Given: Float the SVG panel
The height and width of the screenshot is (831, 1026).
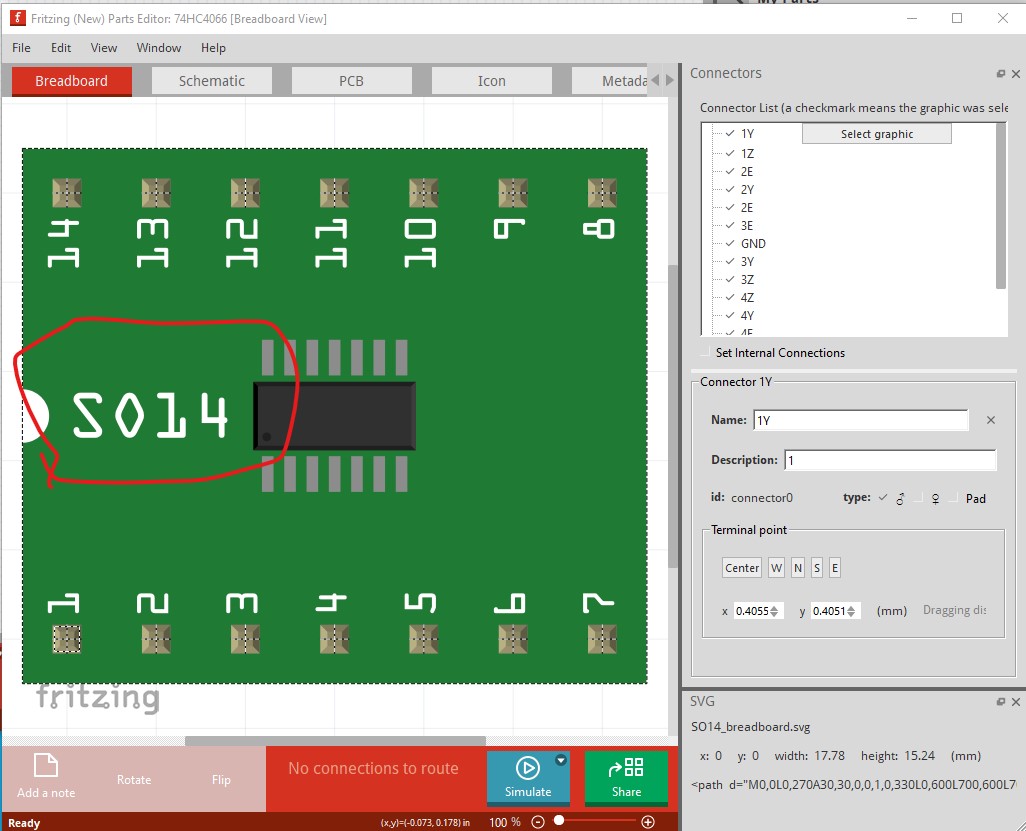Looking at the screenshot, I should [1000, 701].
